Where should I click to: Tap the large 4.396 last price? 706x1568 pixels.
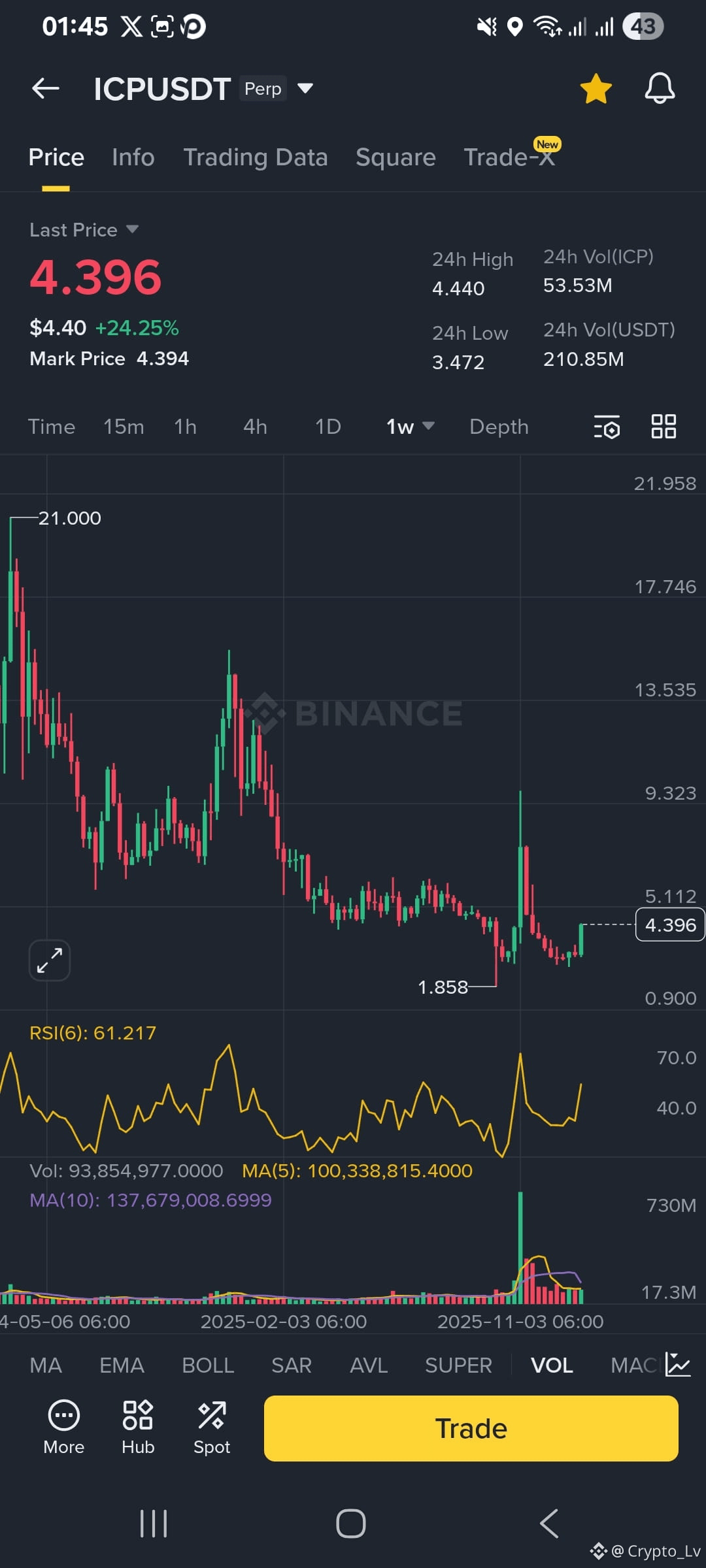point(95,277)
